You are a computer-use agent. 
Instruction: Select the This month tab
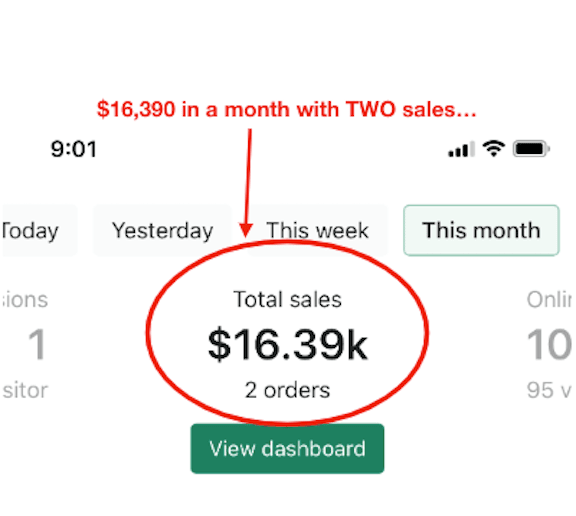click(481, 230)
